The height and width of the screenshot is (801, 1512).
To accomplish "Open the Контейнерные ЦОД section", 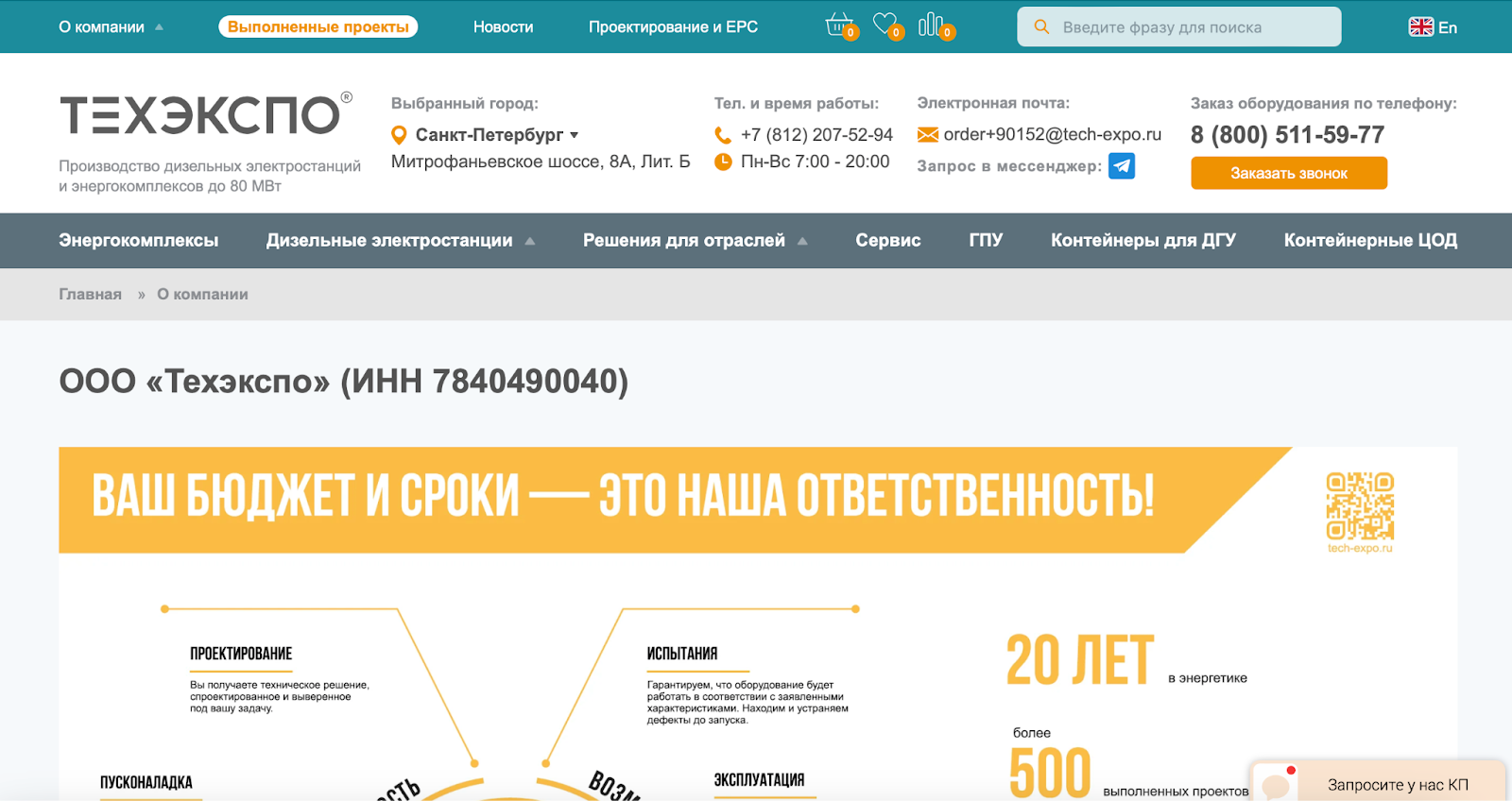I will 1369,241.
